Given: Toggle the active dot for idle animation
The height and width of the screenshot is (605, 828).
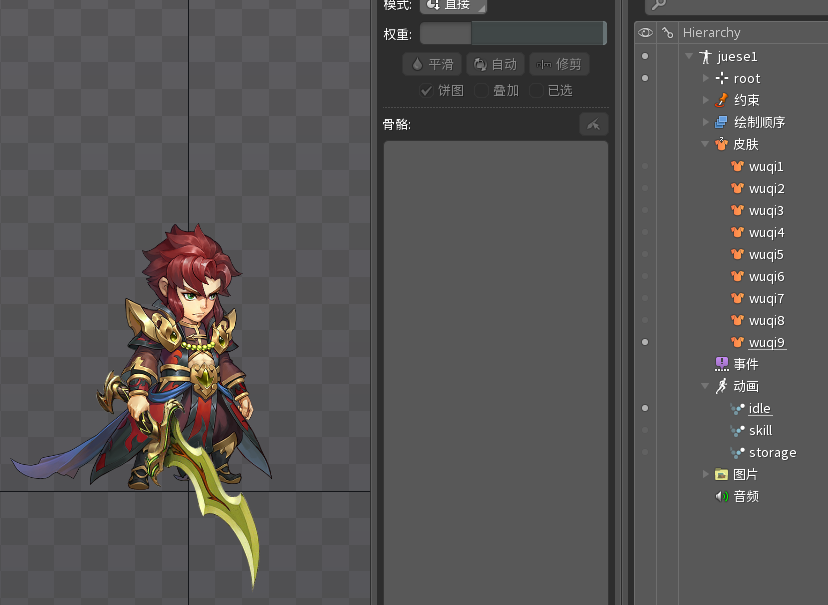Looking at the screenshot, I should (x=645, y=408).
